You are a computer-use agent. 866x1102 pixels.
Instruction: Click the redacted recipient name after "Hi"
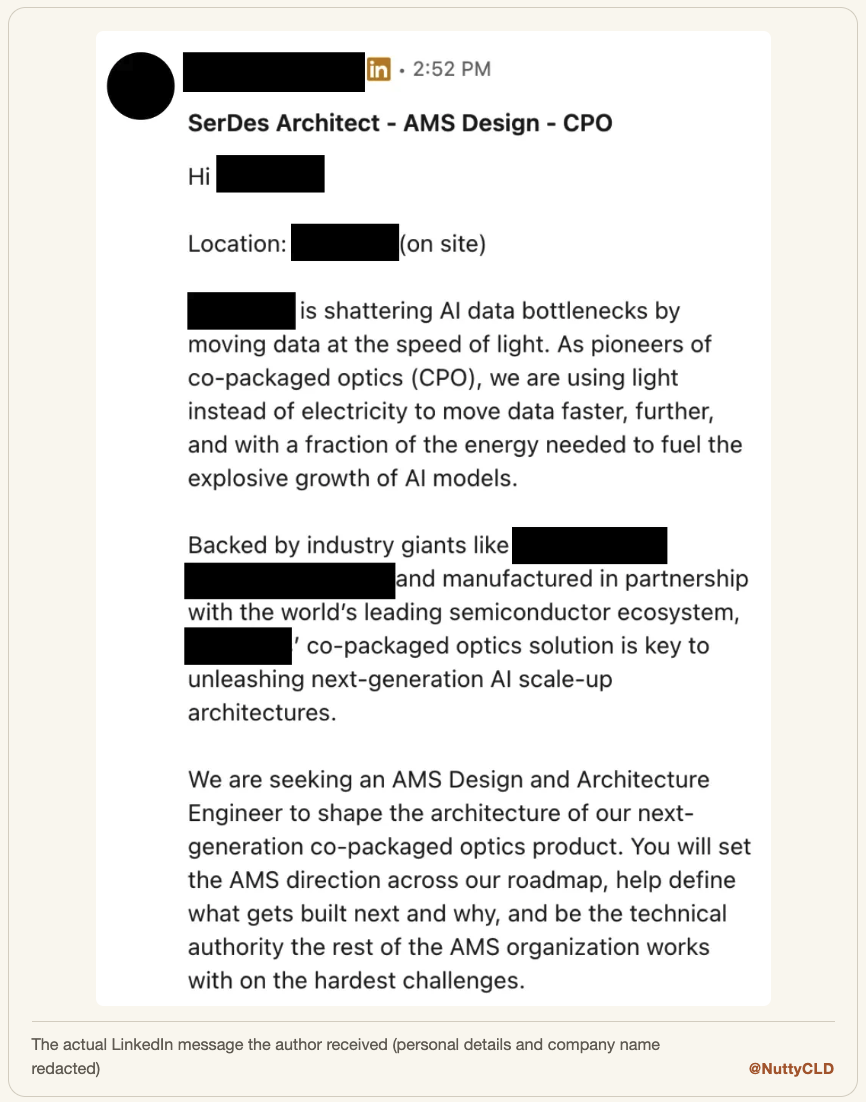click(x=270, y=174)
